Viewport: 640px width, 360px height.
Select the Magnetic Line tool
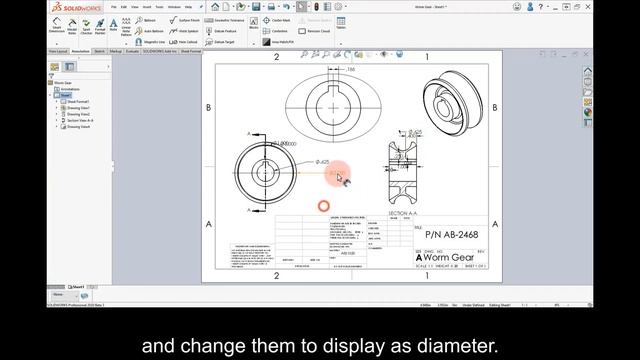[x=150, y=42]
